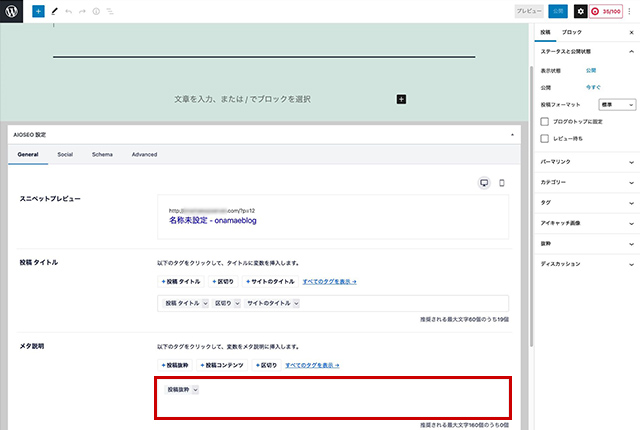Open the 投稿フォーマット dropdown

coord(617,105)
